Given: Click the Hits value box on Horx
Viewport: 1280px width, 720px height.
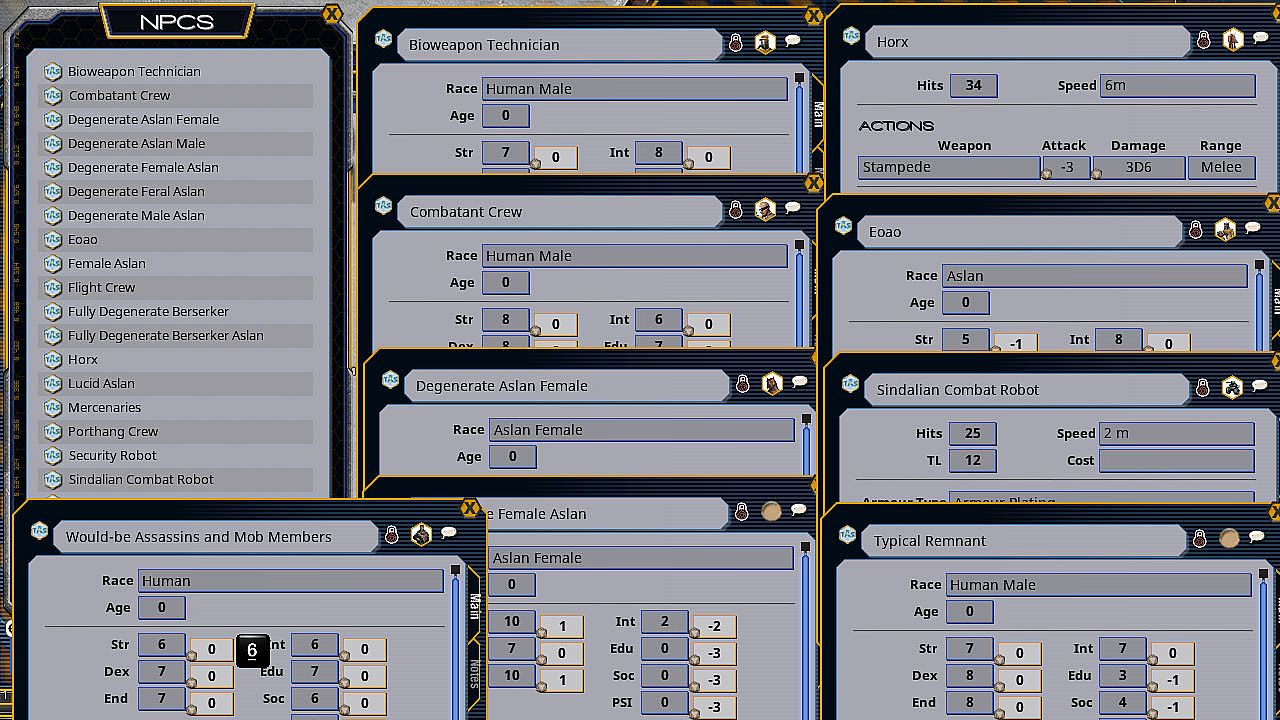Looking at the screenshot, I should click(x=973, y=86).
